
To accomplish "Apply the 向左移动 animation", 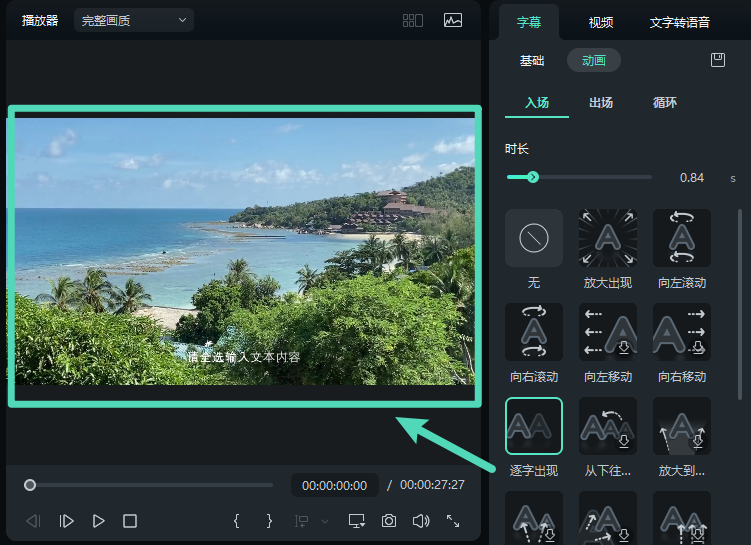I will pos(608,332).
